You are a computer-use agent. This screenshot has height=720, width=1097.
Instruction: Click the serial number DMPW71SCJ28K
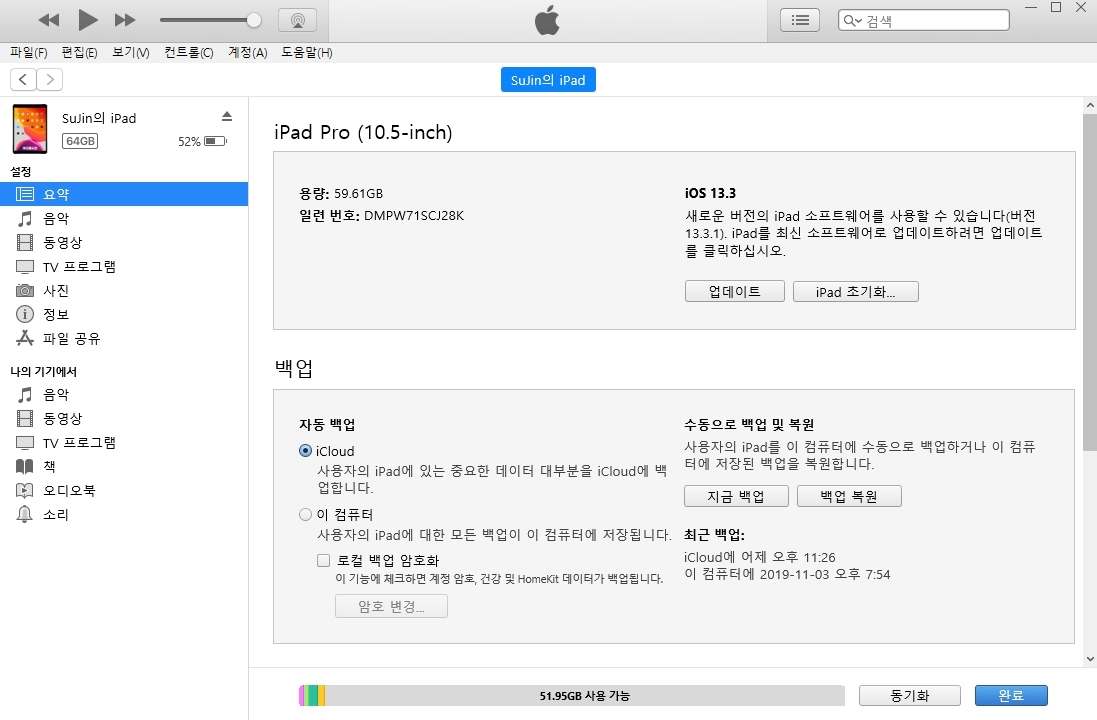(414, 216)
